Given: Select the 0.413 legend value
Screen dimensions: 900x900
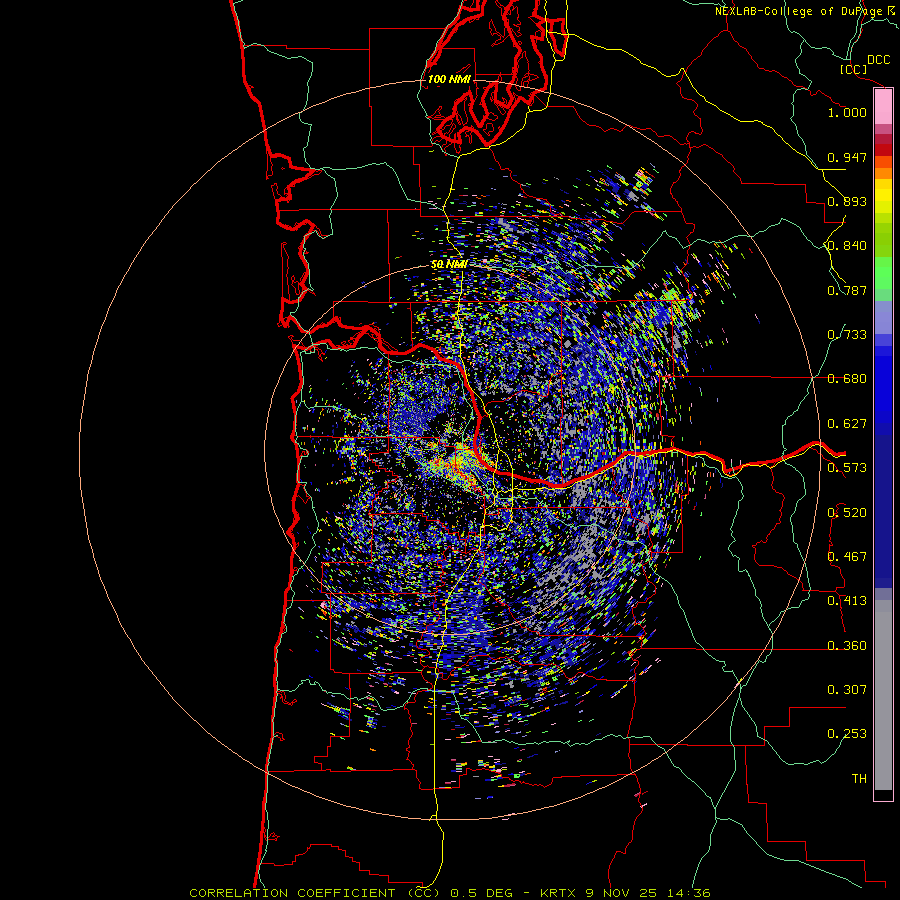Looking at the screenshot, I should click(x=847, y=601).
